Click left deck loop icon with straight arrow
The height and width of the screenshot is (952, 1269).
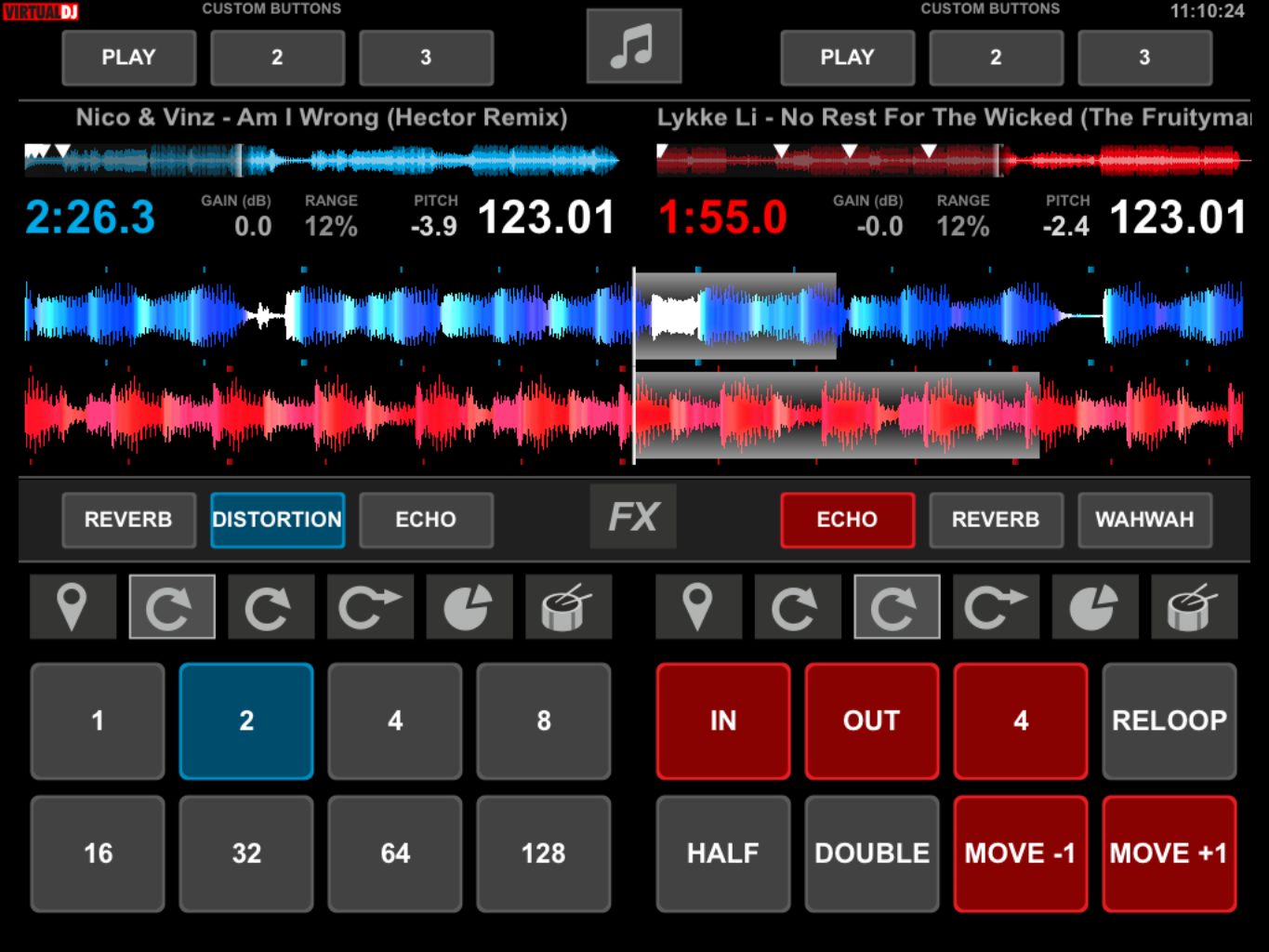pyautogui.click(x=370, y=607)
